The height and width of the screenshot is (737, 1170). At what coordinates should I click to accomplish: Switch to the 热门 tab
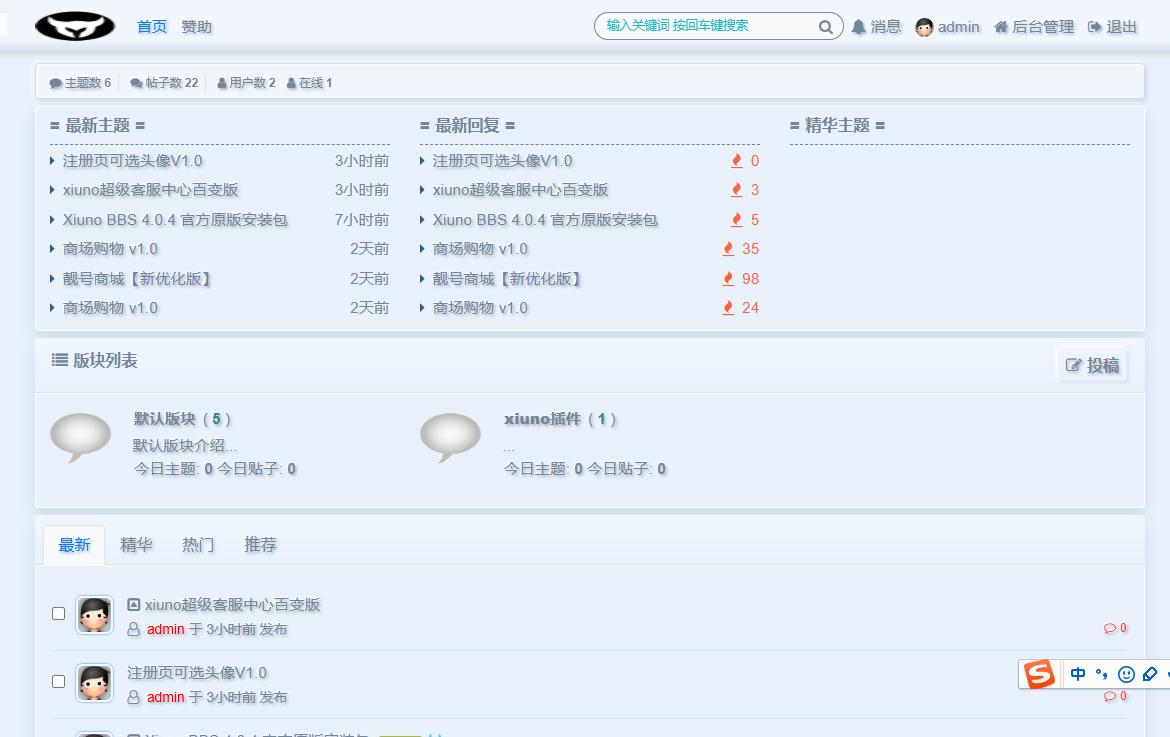pyautogui.click(x=198, y=545)
